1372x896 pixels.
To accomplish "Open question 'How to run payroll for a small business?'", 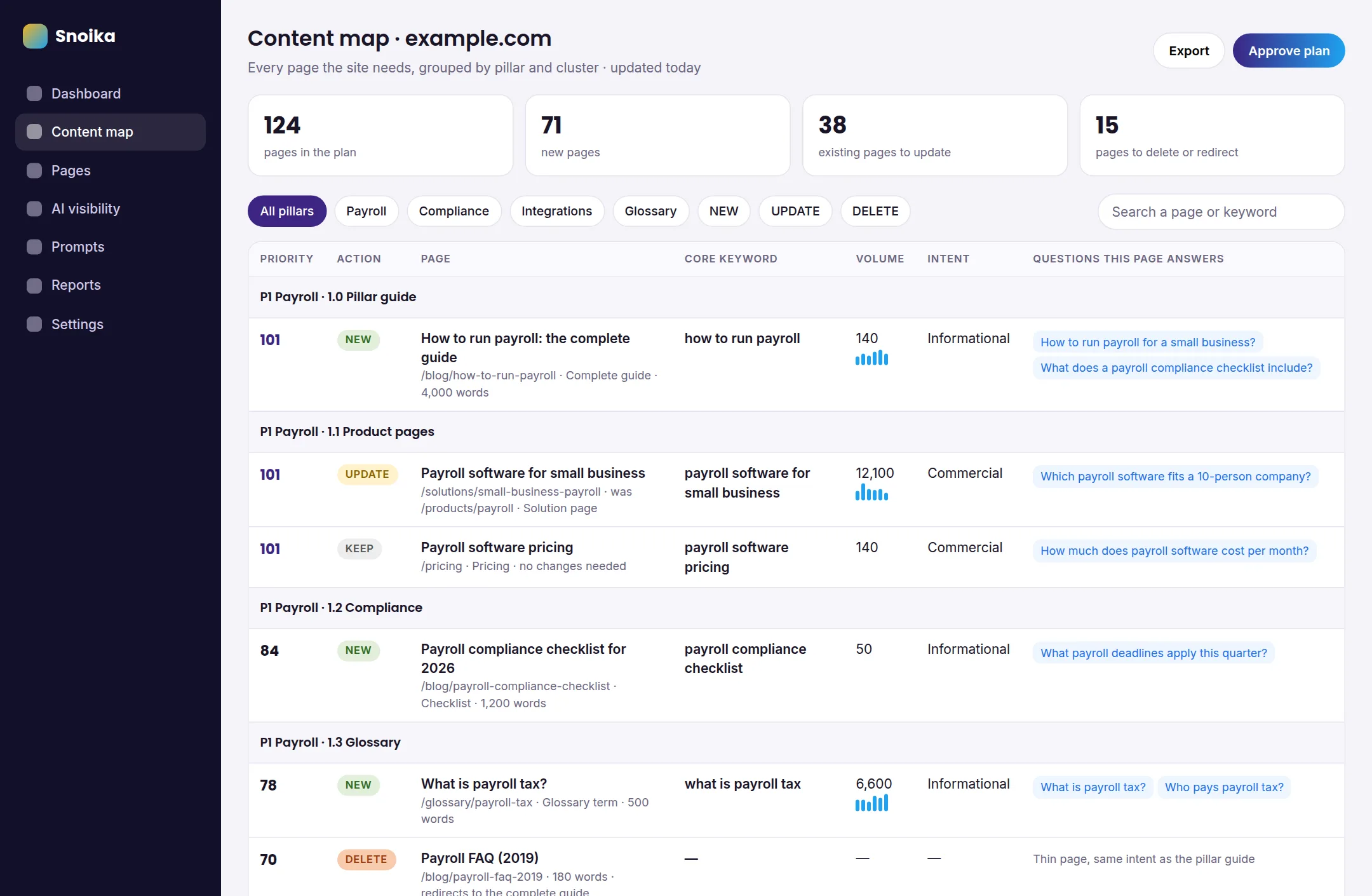I will [x=1148, y=342].
